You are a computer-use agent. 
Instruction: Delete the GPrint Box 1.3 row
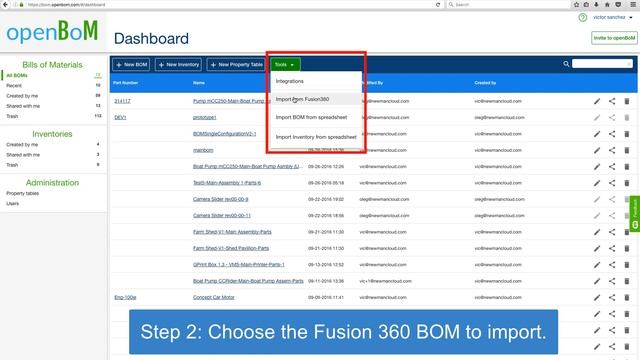[x=627, y=264]
